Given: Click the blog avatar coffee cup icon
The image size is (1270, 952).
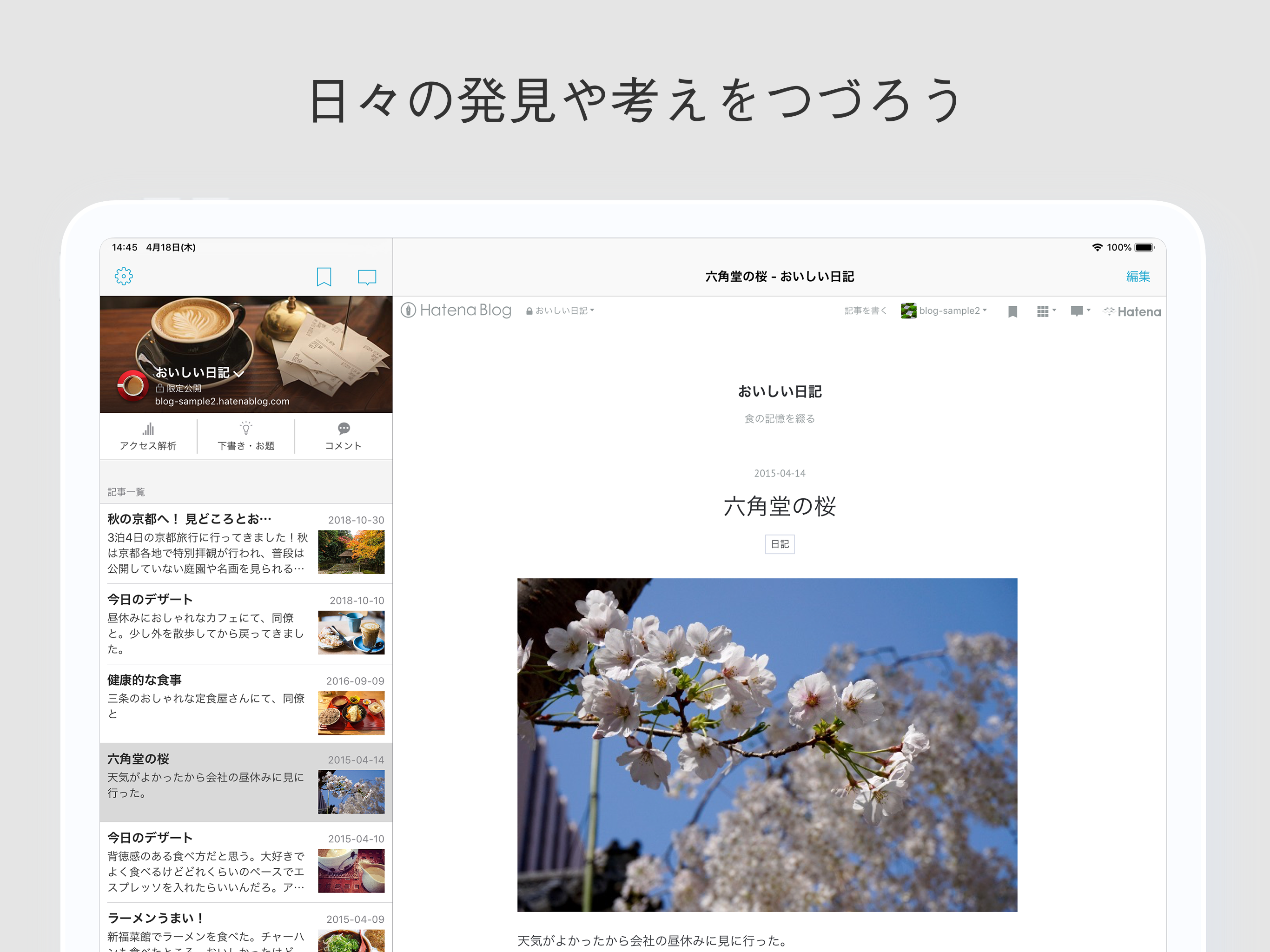Looking at the screenshot, I should point(132,385).
